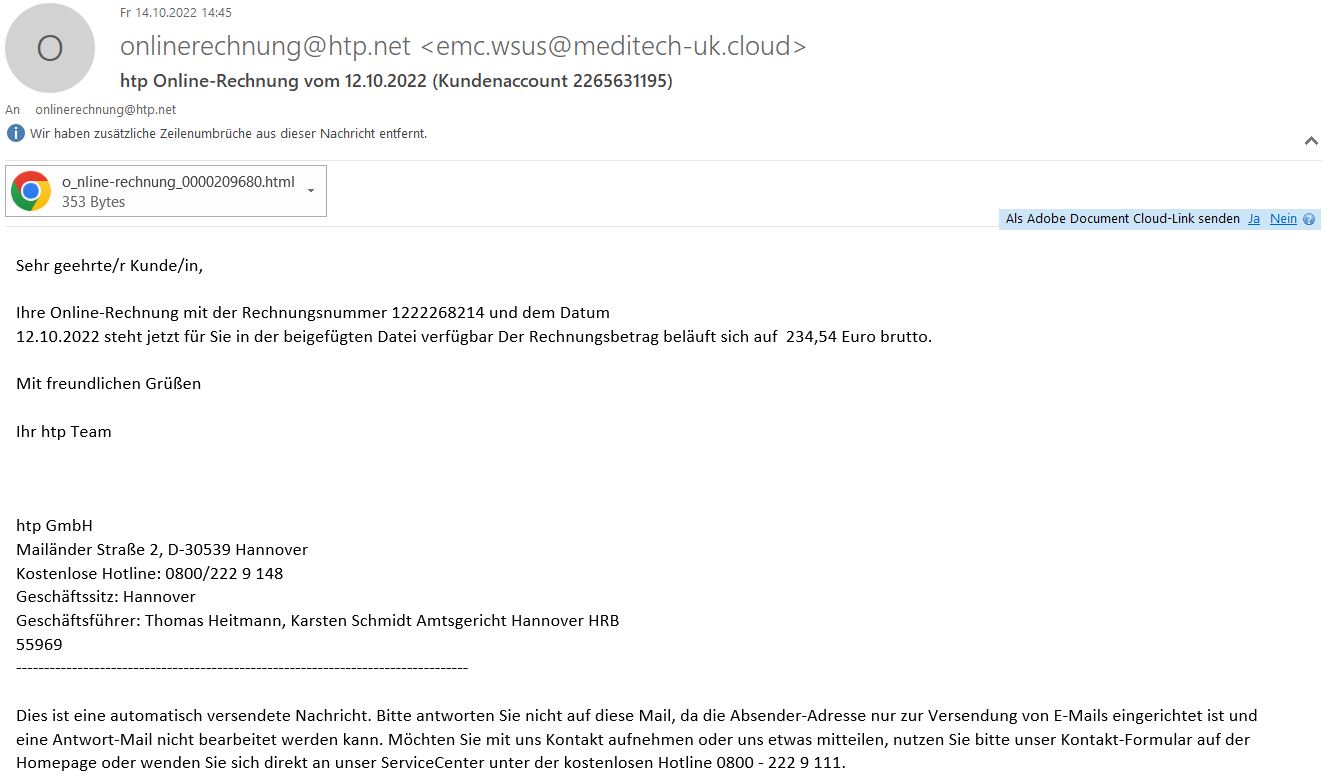
Task: Open o_nline-rechnung_0000209680.html attachment
Action: click(166, 191)
